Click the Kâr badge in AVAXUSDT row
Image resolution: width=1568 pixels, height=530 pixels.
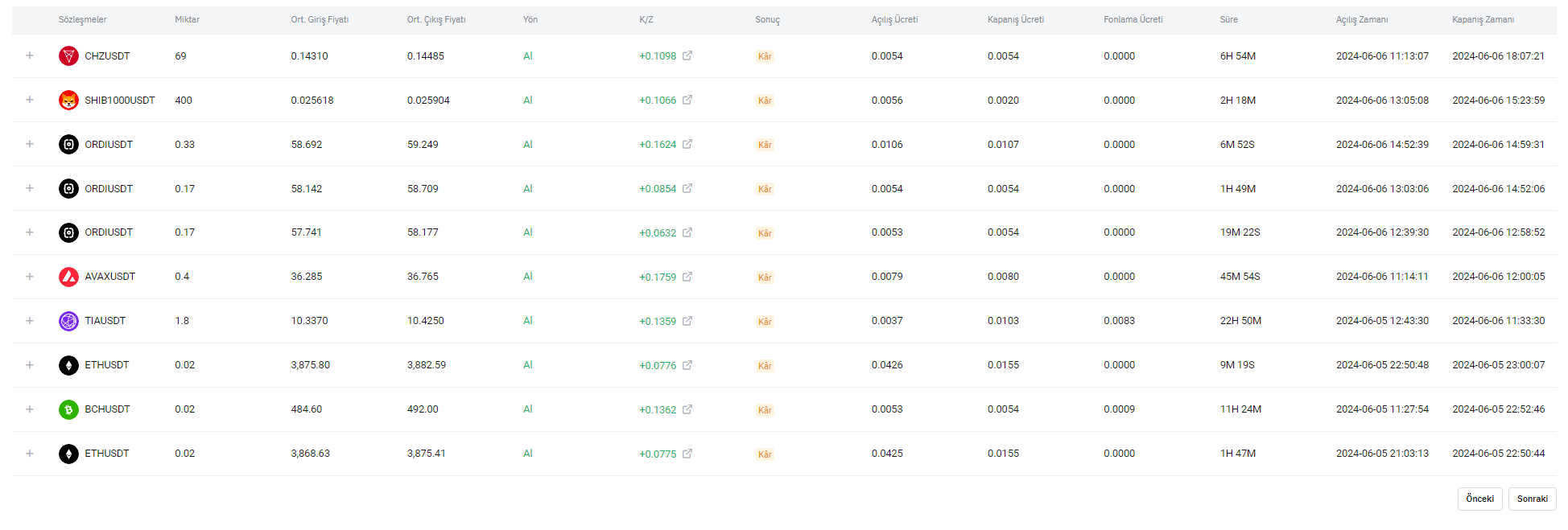click(765, 277)
